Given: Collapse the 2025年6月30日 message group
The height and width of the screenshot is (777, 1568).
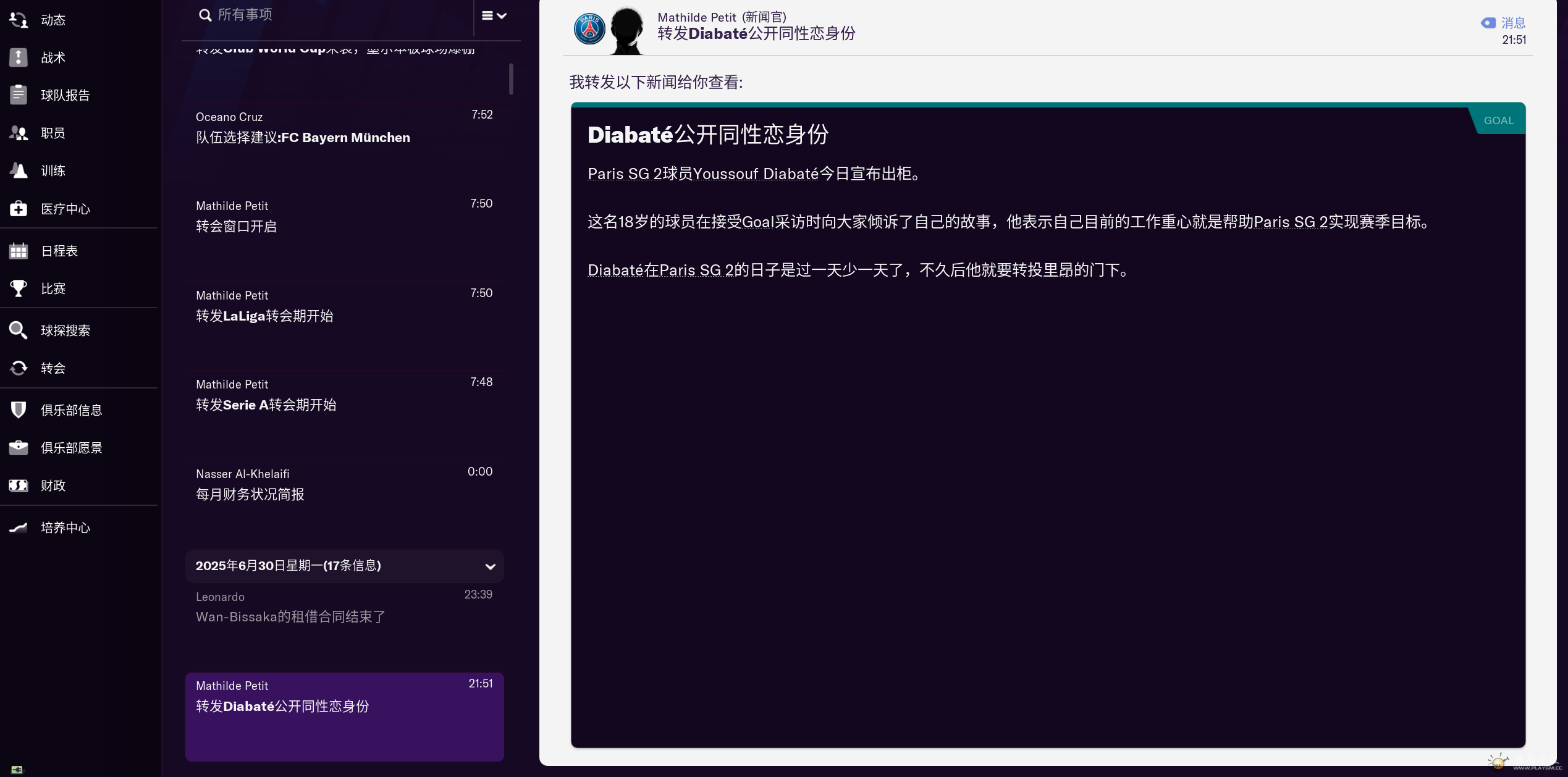Looking at the screenshot, I should pos(491,566).
